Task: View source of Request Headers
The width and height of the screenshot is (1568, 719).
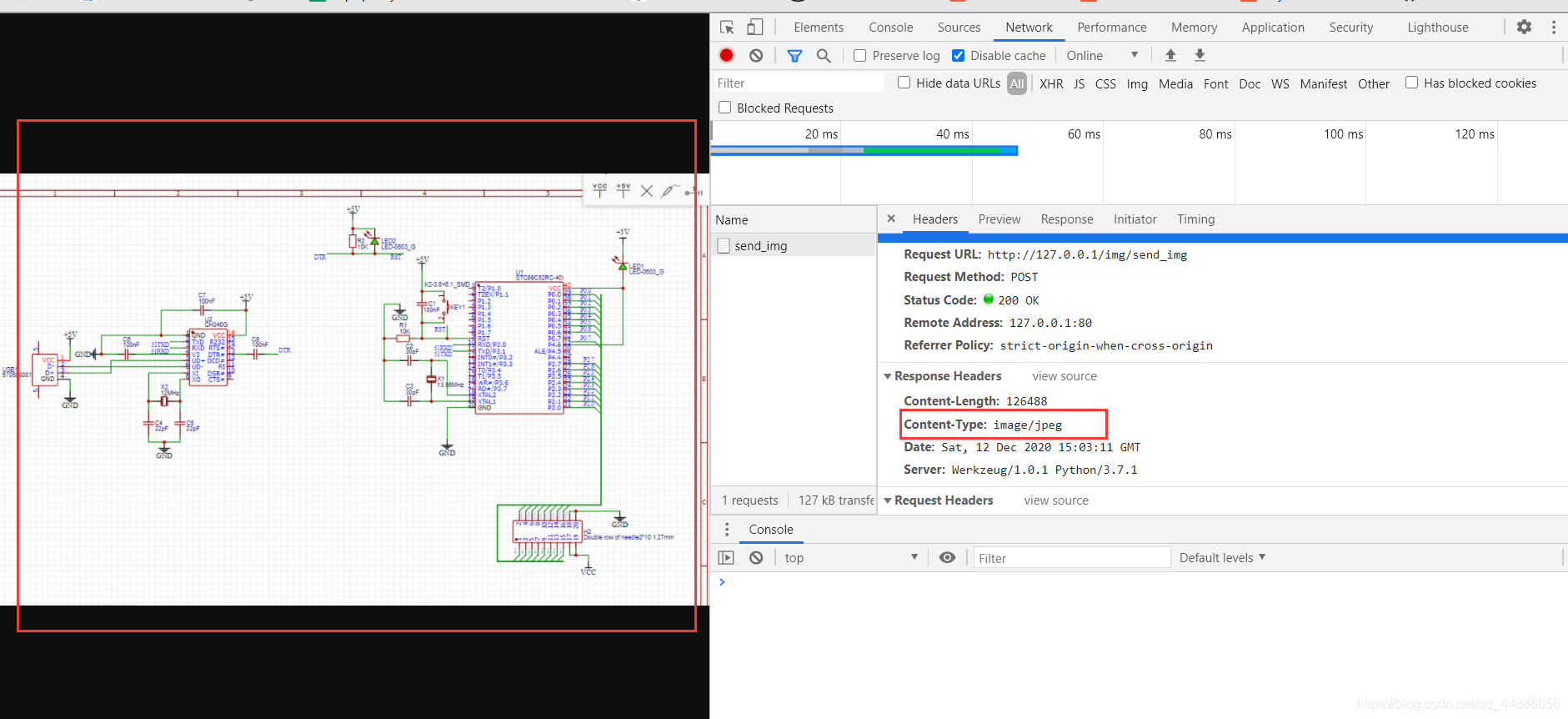Action: [x=1056, y=500]
